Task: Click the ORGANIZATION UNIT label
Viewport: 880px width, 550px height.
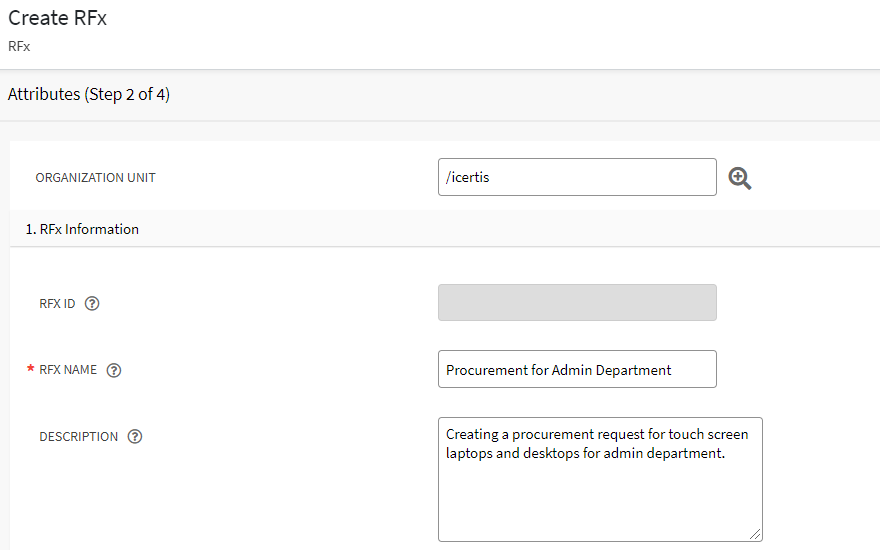Action: pyautogui.click(x=95, y=178)
